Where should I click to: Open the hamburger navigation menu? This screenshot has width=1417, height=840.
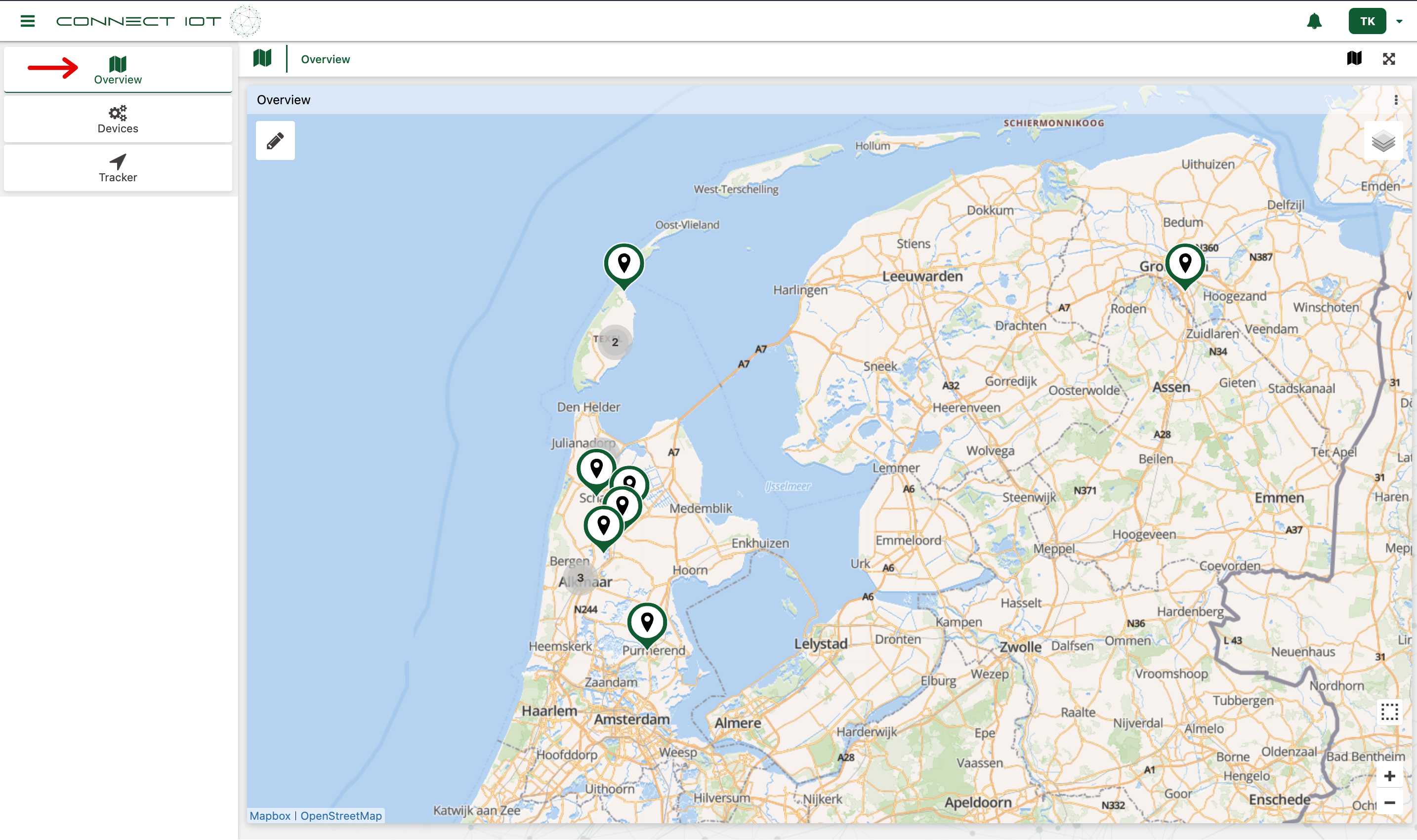(x=27, y=22)
